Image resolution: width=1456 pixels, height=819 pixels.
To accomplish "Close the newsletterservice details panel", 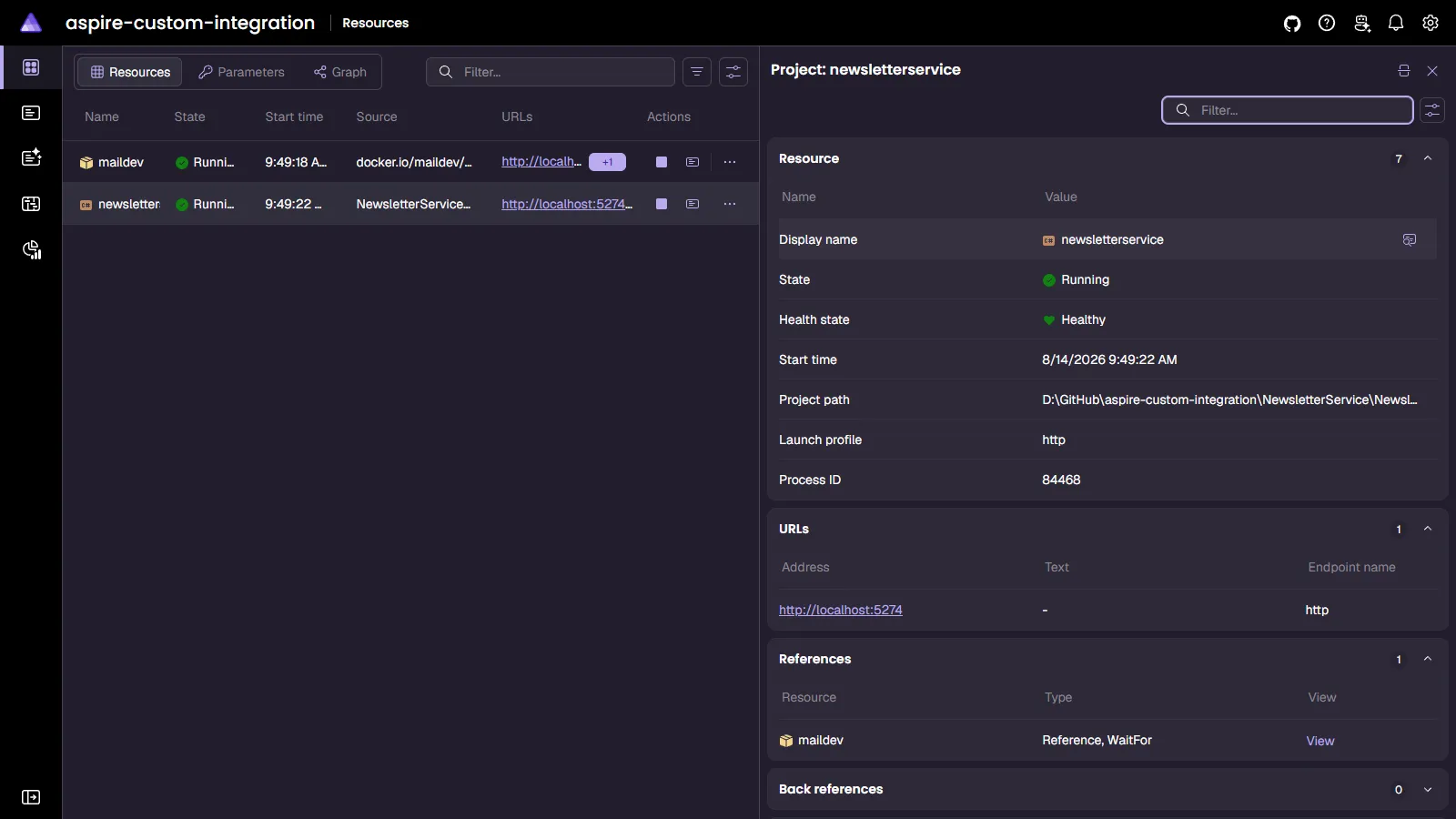I will [1432, 71].
